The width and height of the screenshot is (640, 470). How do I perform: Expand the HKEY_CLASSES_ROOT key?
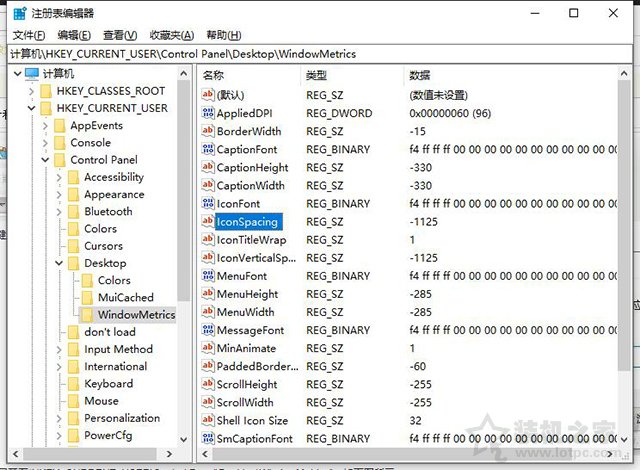pyautogui.click(x=31, y=91)
